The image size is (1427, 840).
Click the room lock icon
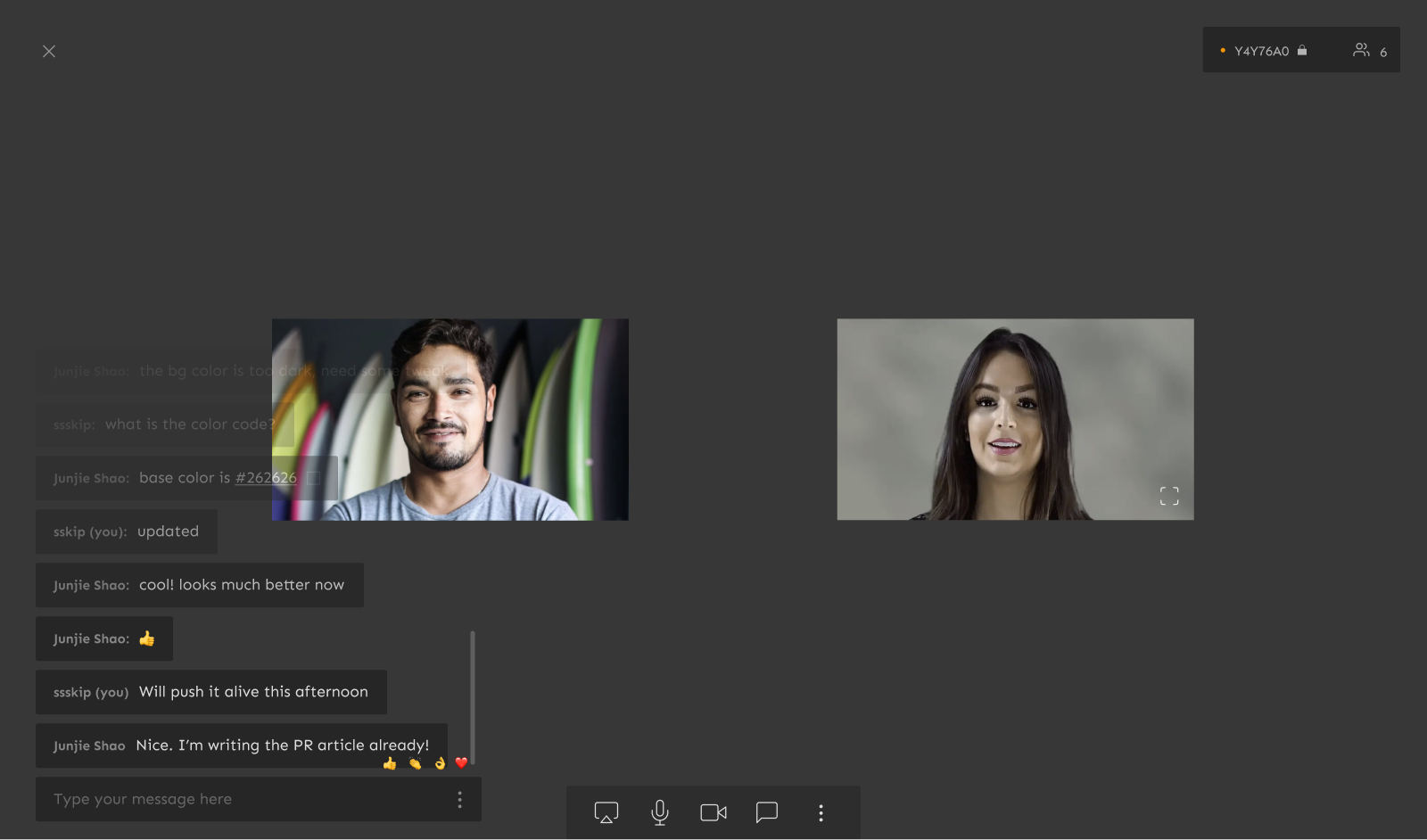(1302, 51)
